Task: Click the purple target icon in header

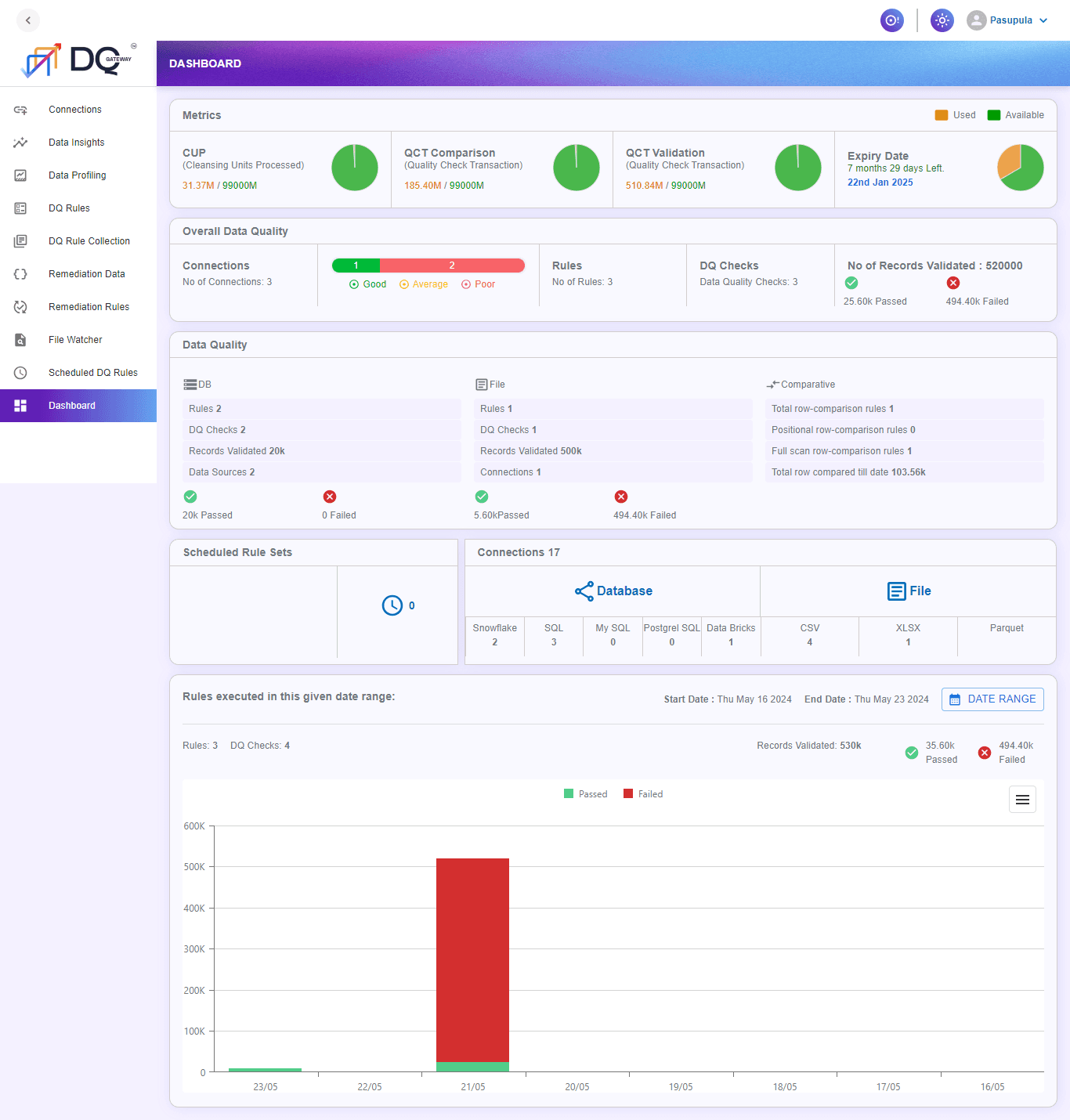Action: 891,20
